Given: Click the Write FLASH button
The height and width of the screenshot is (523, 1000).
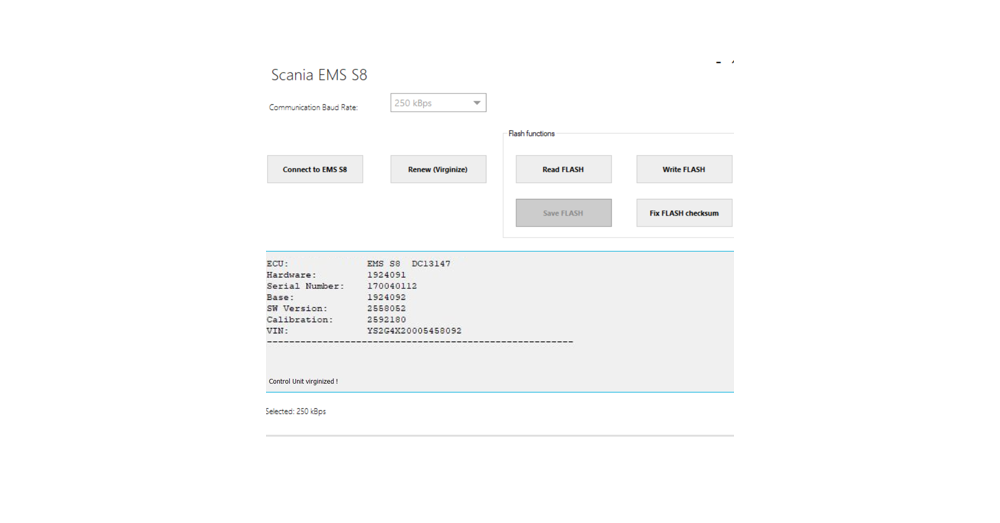Looking at the screenshot, I should [x=684, y=169].
